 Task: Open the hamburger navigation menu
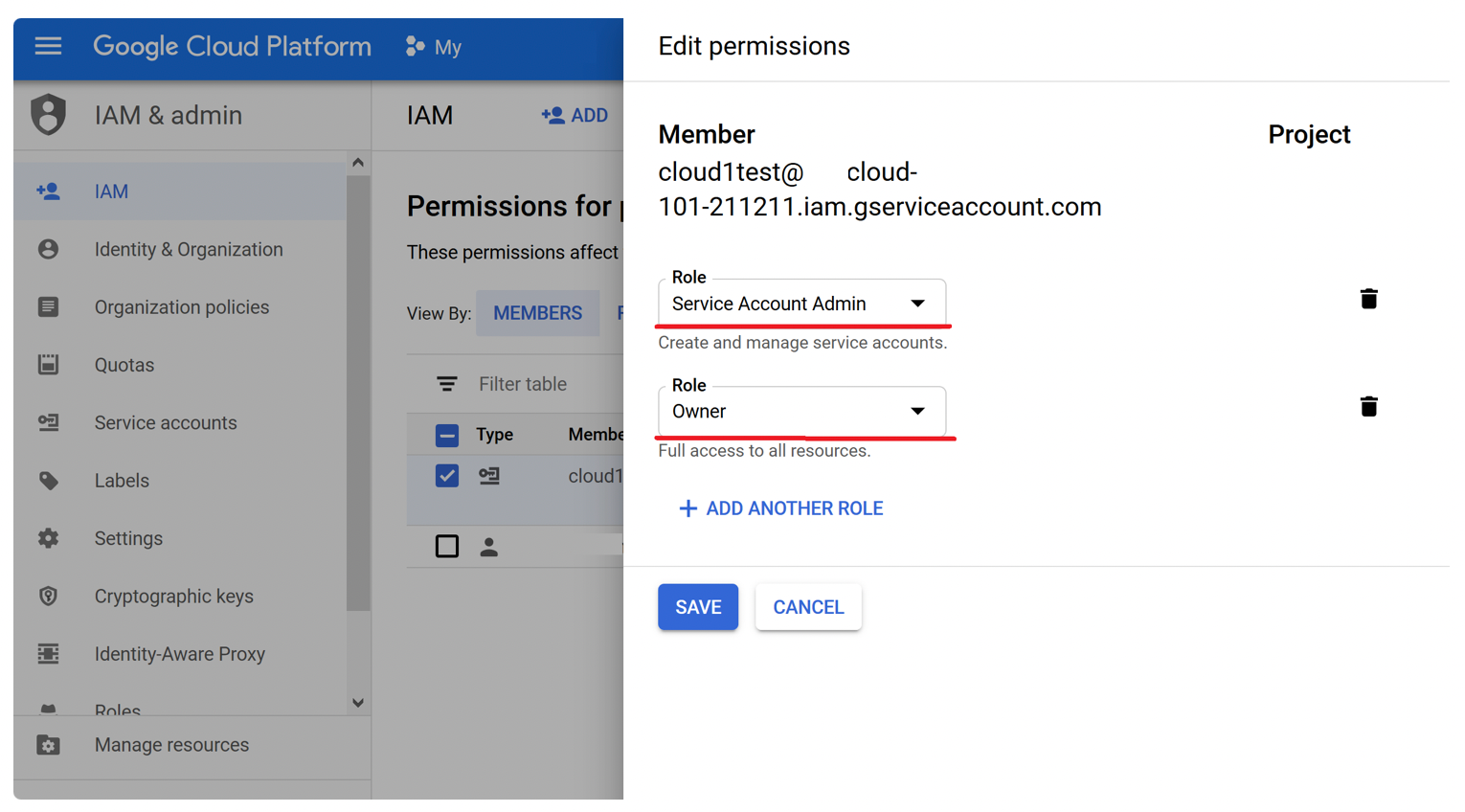point(48,46)
